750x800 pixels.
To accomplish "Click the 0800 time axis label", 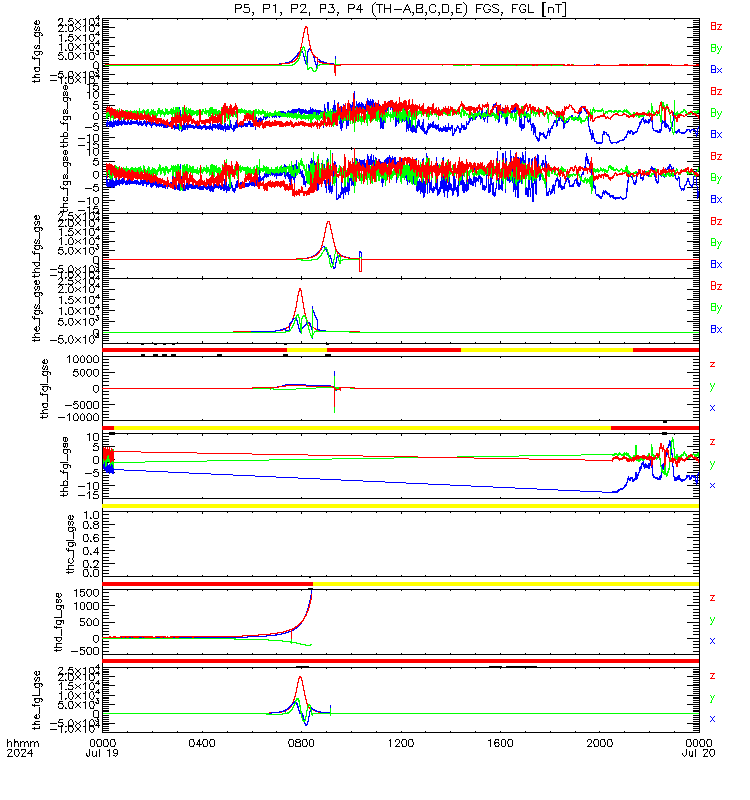I will (x=301, y=743).
